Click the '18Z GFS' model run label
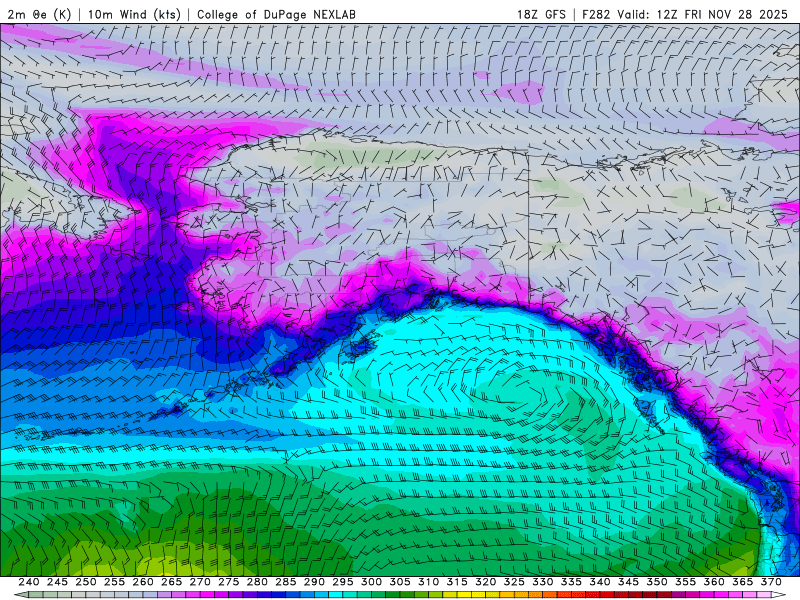Screen dimensions: 800x600 [x=541, y=14]
